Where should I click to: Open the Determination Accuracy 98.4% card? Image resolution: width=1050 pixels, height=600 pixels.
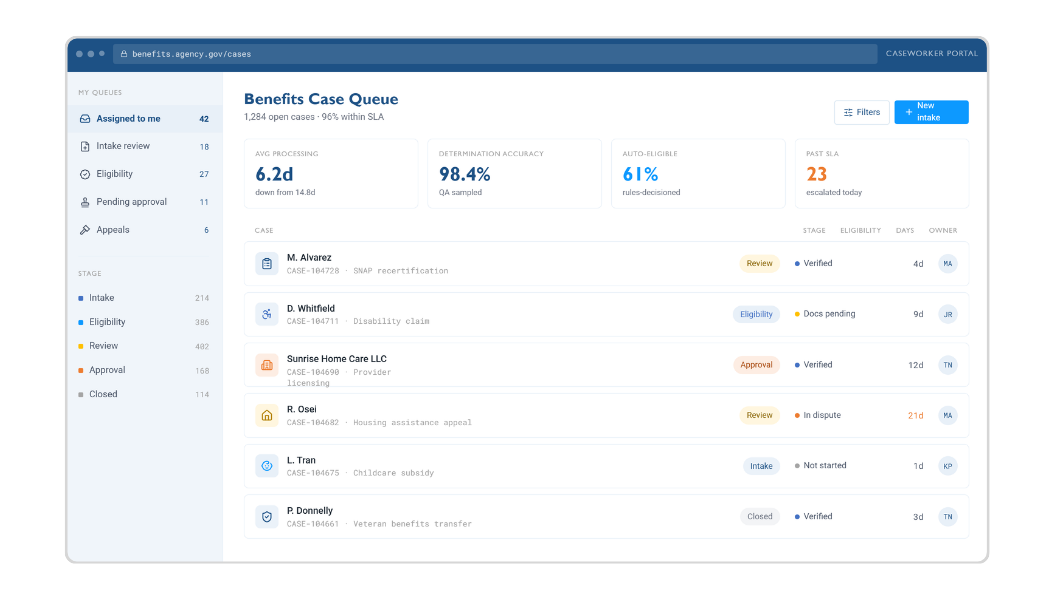(514, 173)
